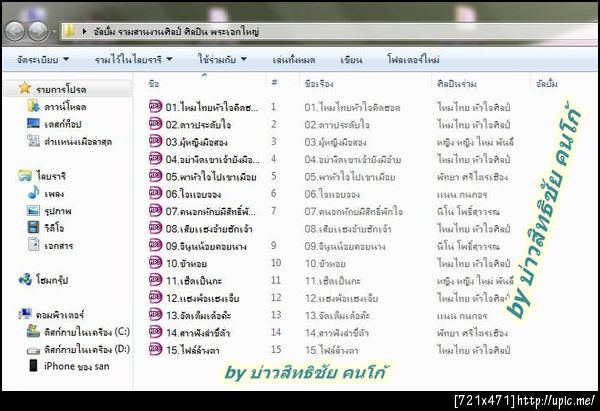Sort by ศิลปินร่วม contributing artists column
Image resolution: width=600 pixels, height=411 pixels.
coord(457,84)
